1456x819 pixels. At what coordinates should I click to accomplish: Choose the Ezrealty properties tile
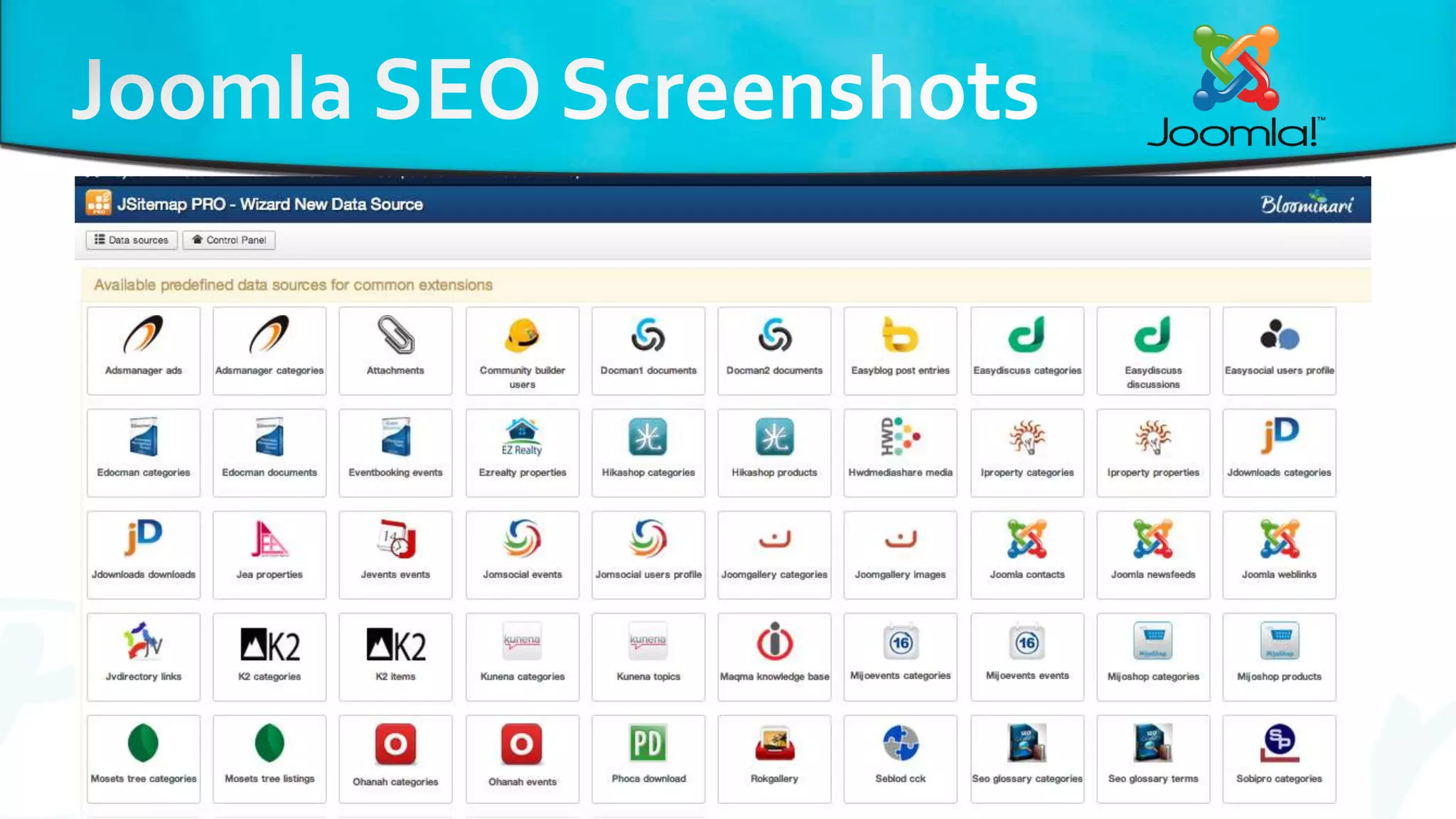pyautogui.click(x=522, y=452)
